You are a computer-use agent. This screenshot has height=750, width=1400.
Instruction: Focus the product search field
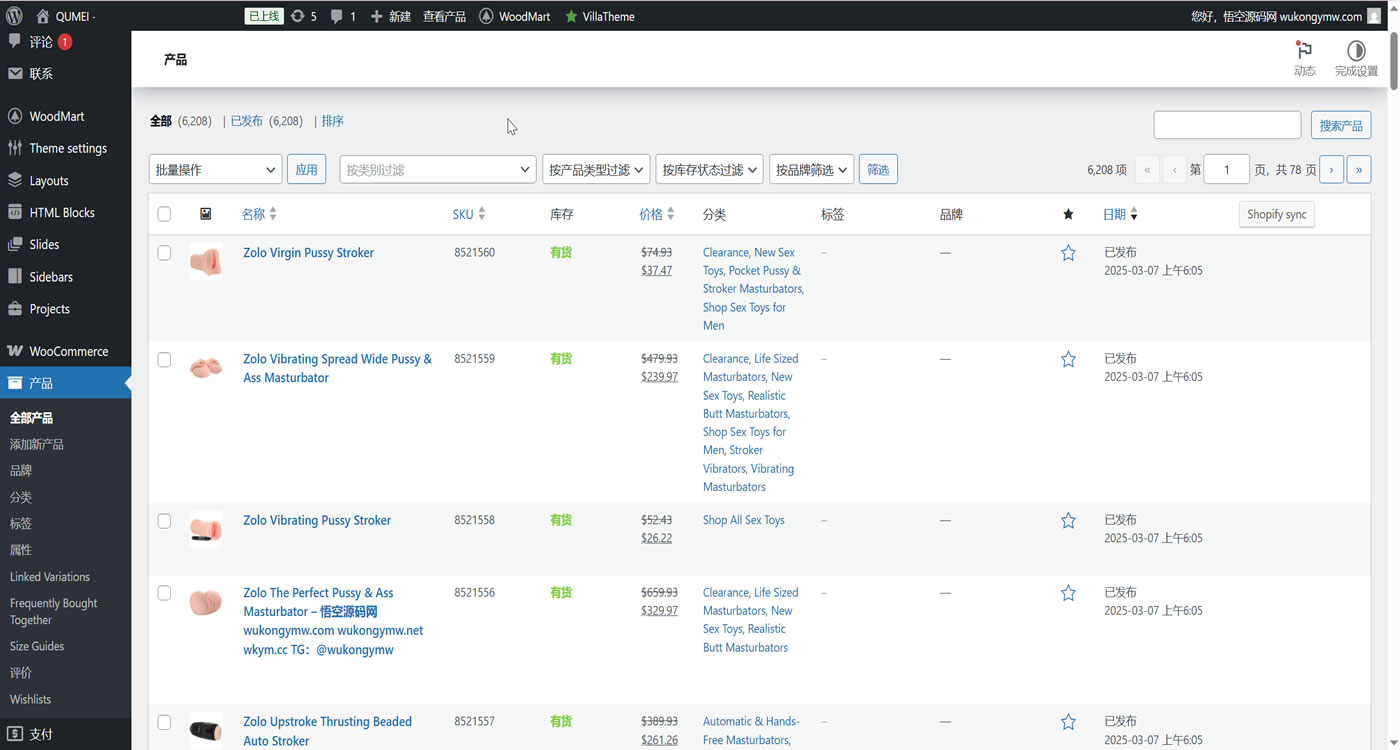point(1227,125)
